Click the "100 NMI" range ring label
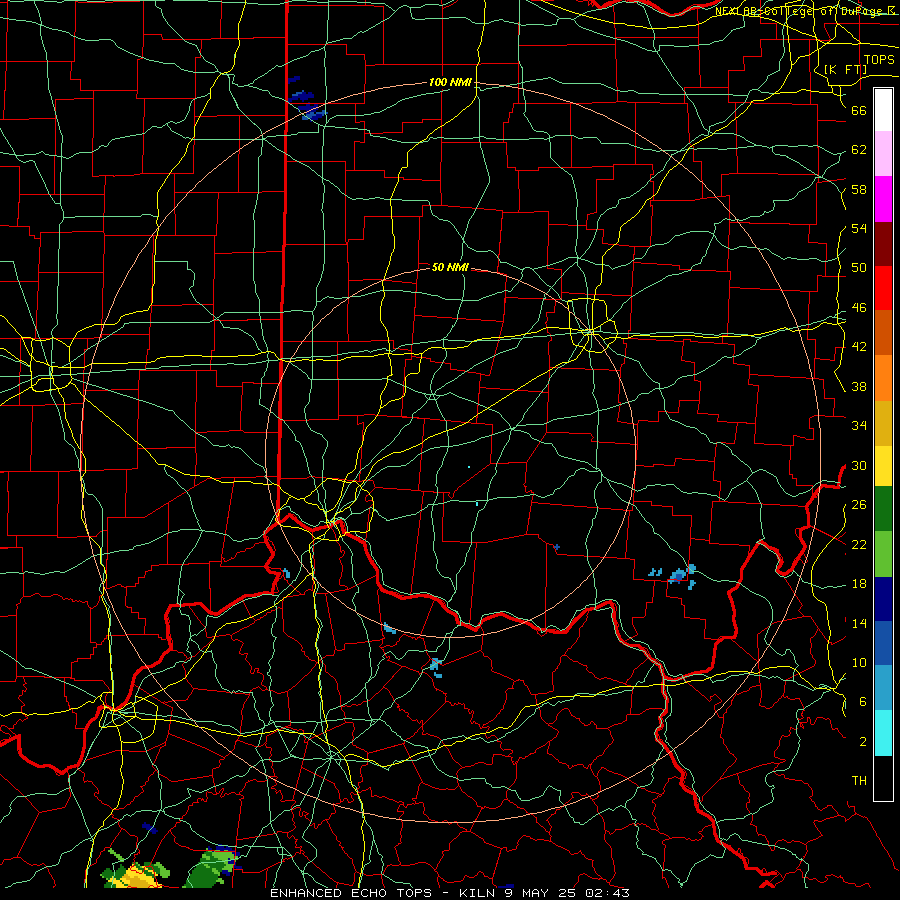The width and height of the screenshot is (900, 900). coord(450,83)
